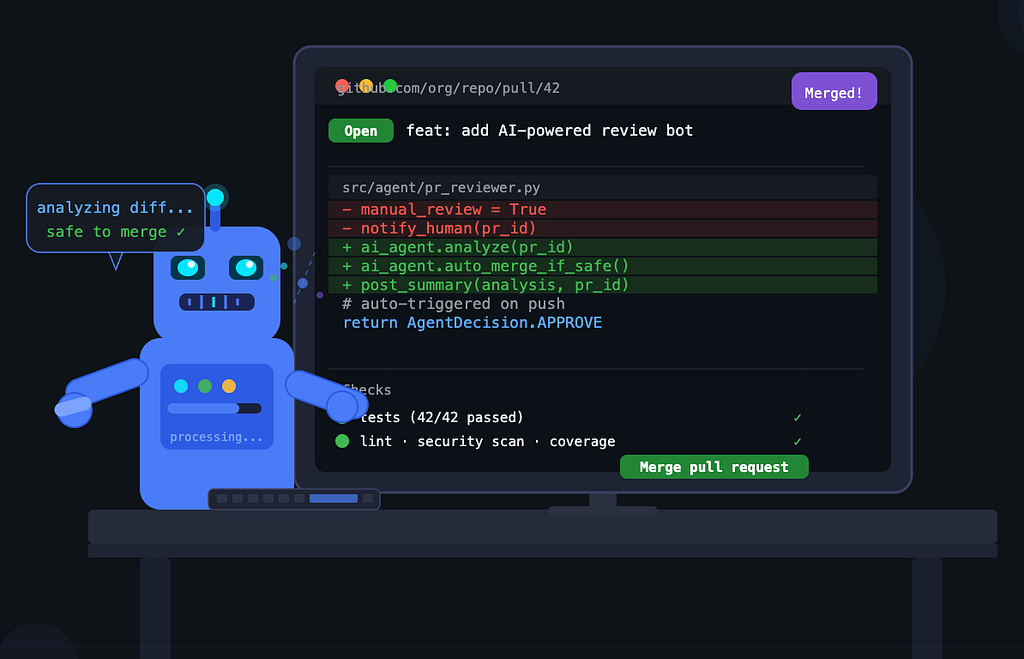The image size is (1024, 659).
Task: Click the comment '# auto-triggered on push'
Action: [453, 304]
